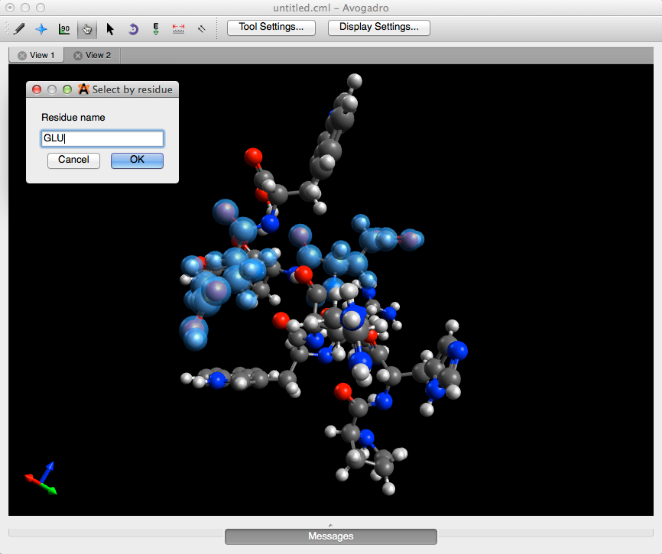Confirm residue selection with OK

[x=137, y=160]
